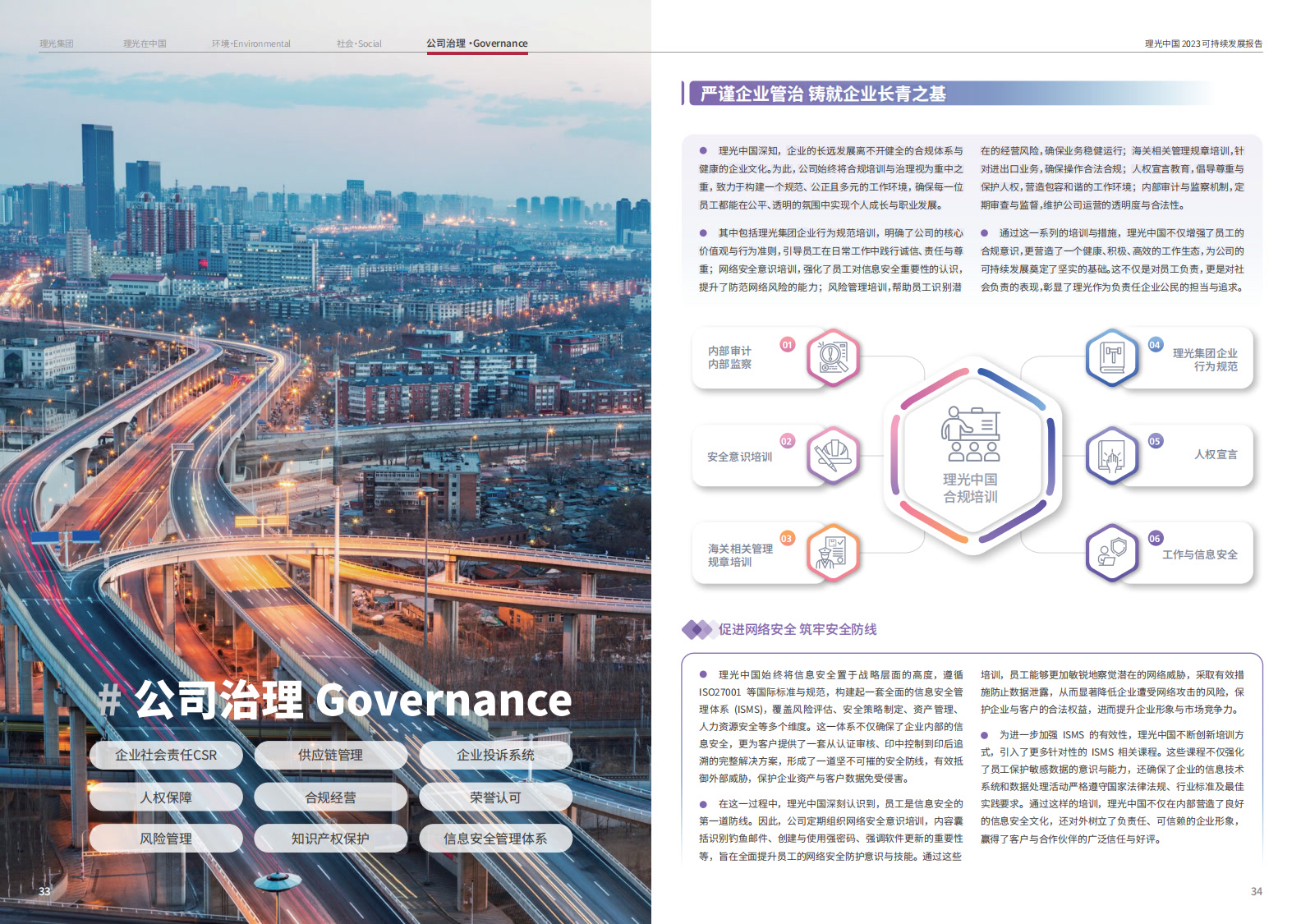Screen dimensions: 1301x924
Task: Click the 内部审计 magnifier icon
Action: pyautogui.click(x=833, y=357)
